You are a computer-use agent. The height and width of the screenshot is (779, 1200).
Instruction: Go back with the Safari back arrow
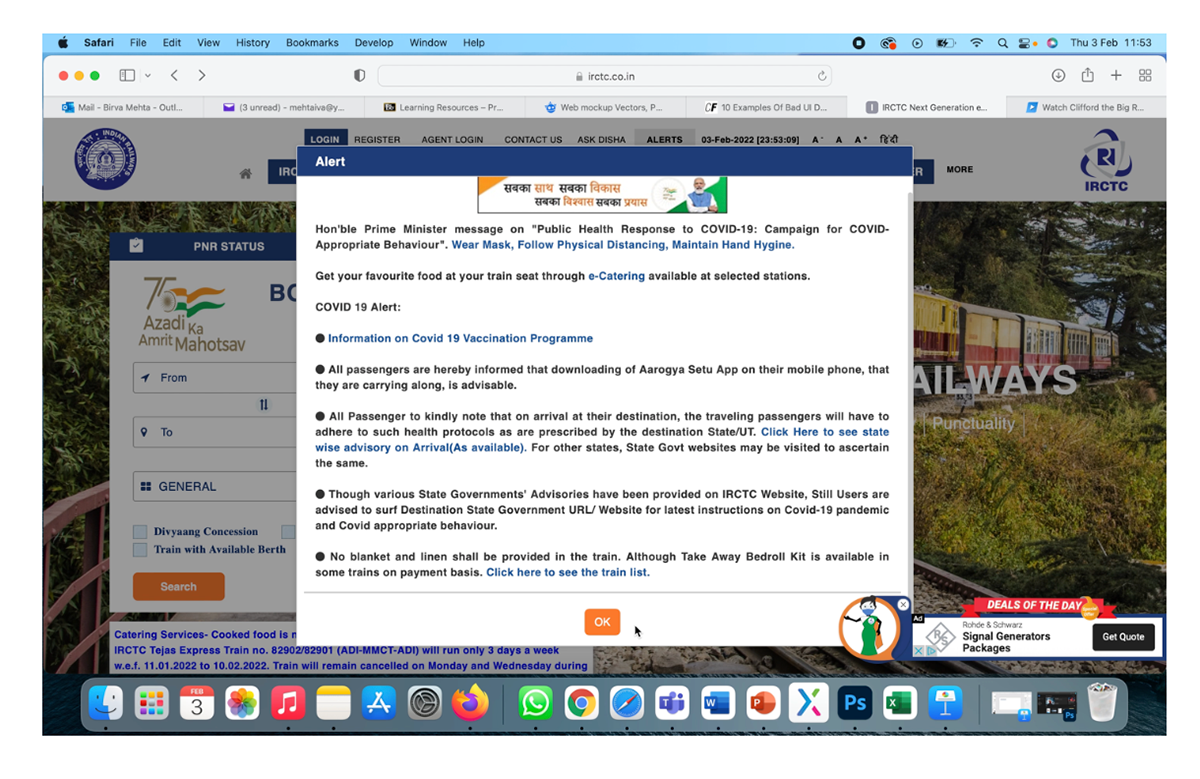(x=174, y=76)
